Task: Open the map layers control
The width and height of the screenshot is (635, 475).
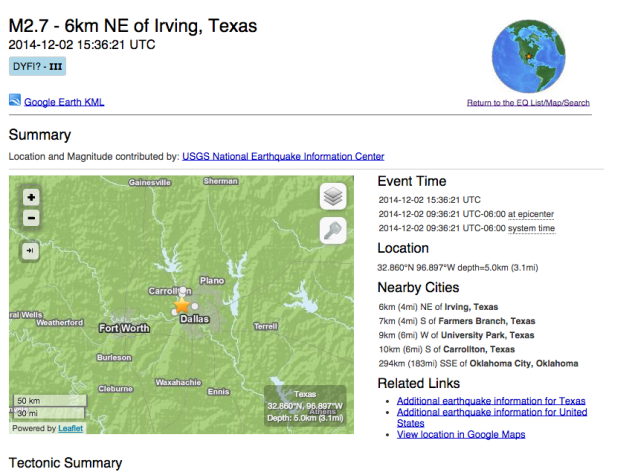Action: click(333, 197)
